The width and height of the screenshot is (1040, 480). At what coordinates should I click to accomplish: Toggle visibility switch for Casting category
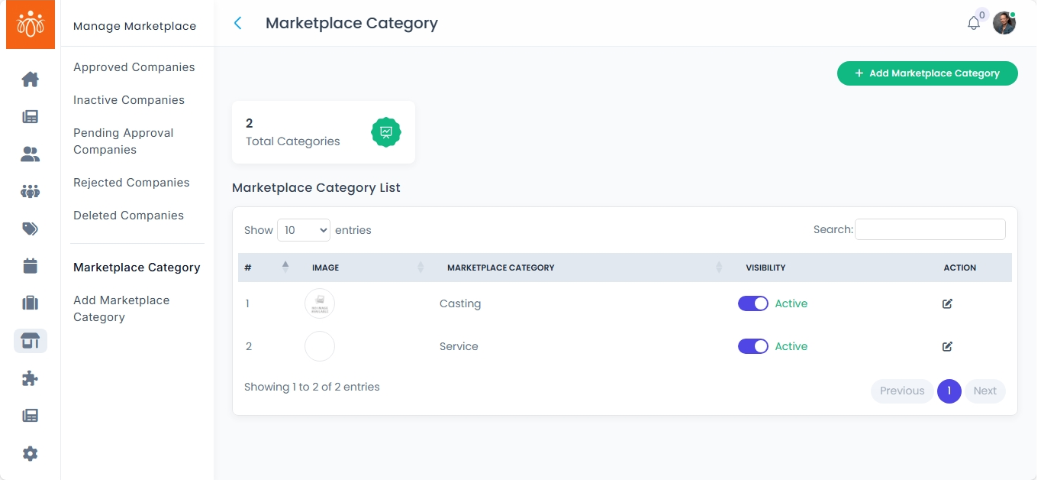point(753,304)
